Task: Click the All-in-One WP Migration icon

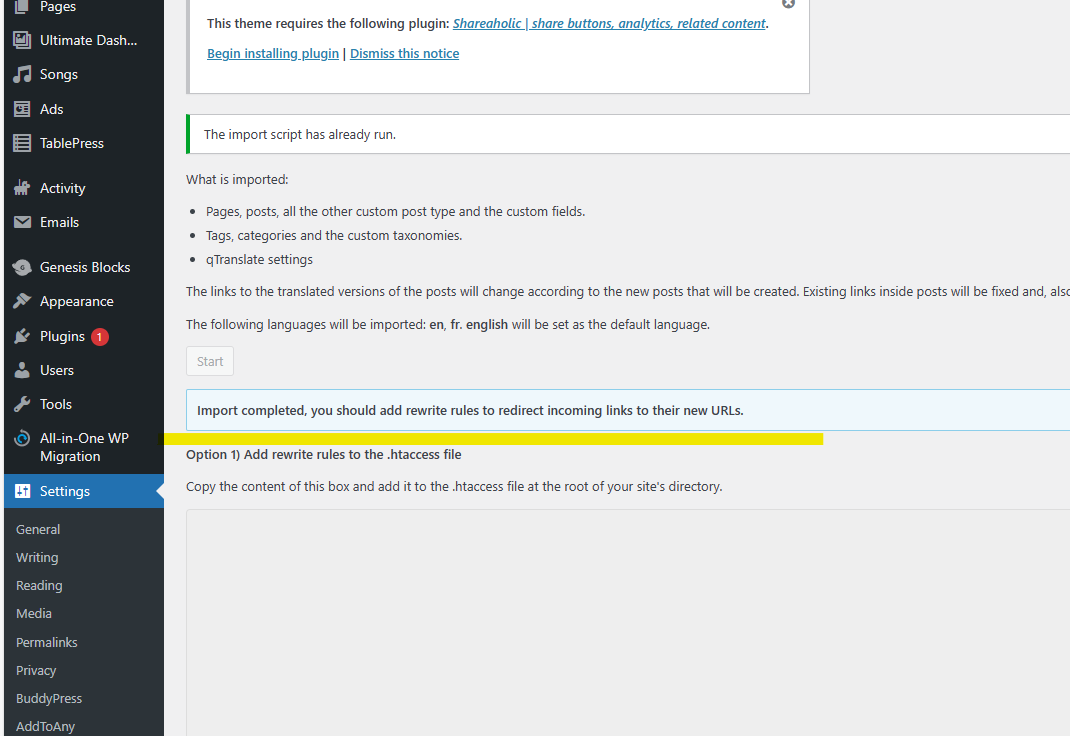Action: pos(22,439)
